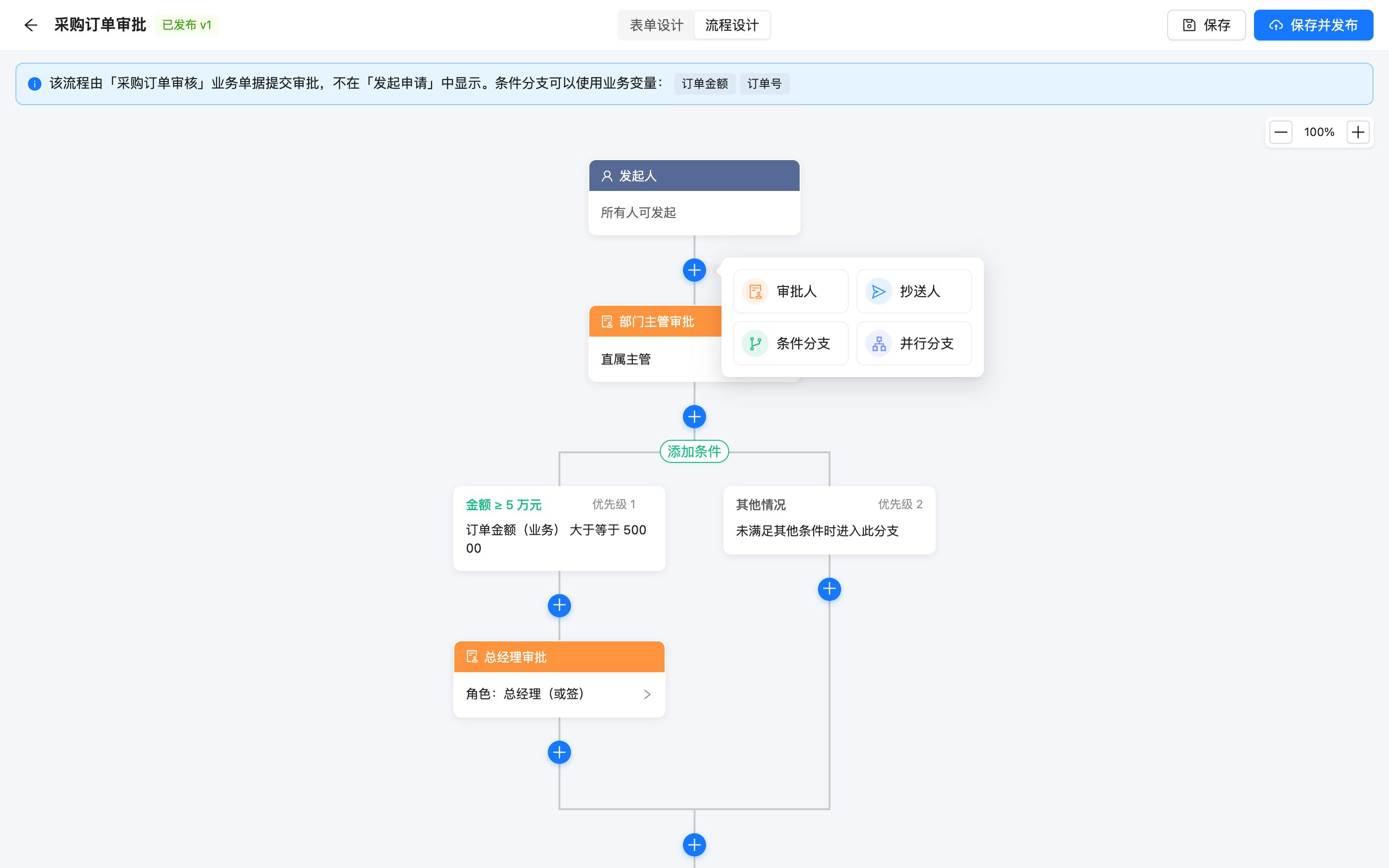Click the blue info icon in the banner
This screenshot has width=1389, height=868.
34,84
